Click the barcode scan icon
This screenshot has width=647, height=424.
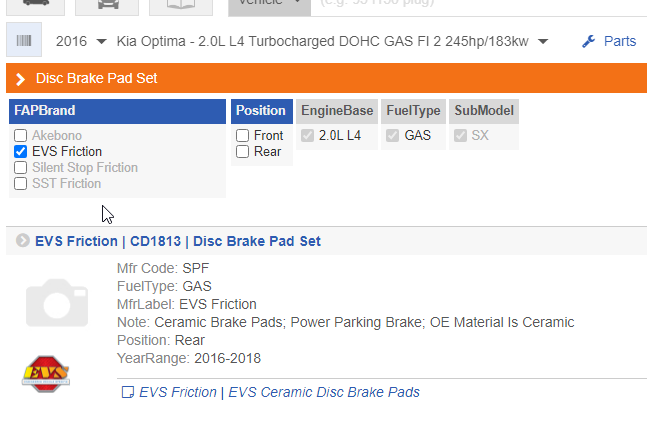(22, 41)
